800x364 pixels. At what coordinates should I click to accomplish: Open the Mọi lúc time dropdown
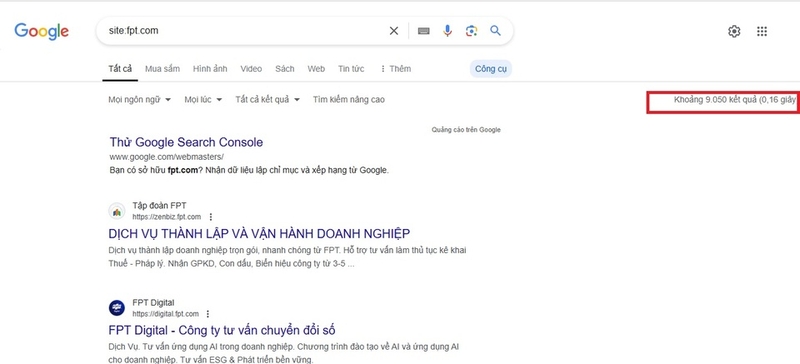pyautogui.click(x=204, y=100)
